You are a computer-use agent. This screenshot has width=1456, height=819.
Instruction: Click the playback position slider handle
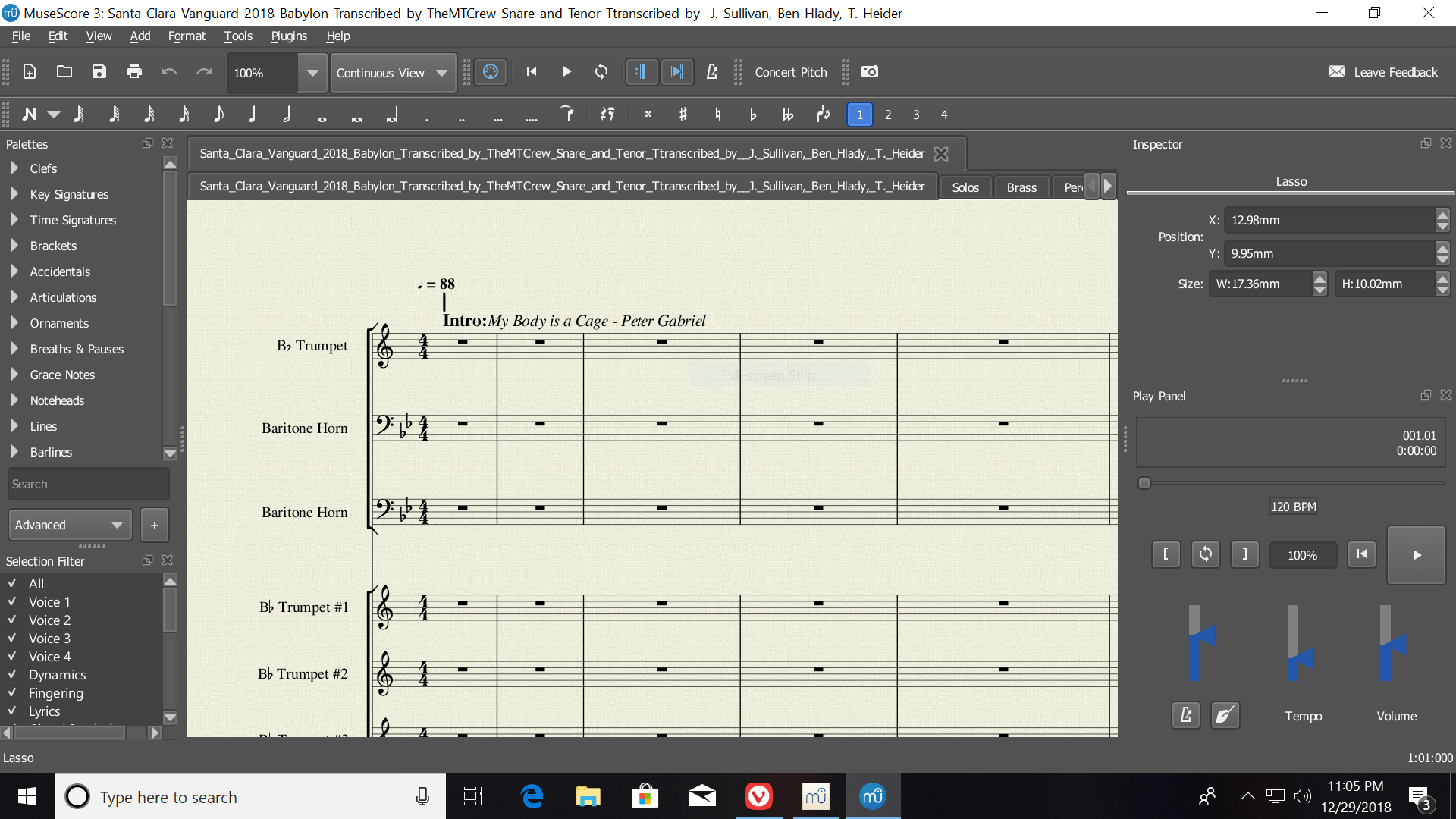pyautogui.click(x=1144, y=483)
